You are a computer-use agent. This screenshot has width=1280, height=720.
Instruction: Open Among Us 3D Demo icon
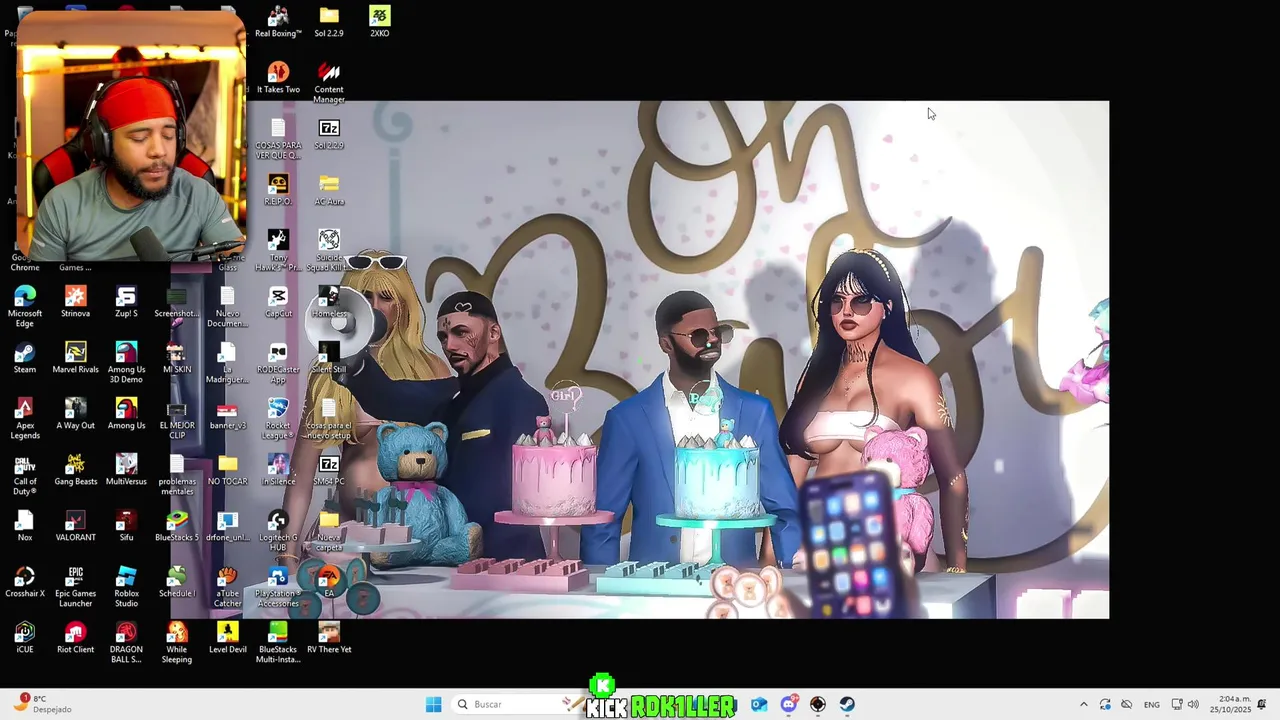coord(126,362)
